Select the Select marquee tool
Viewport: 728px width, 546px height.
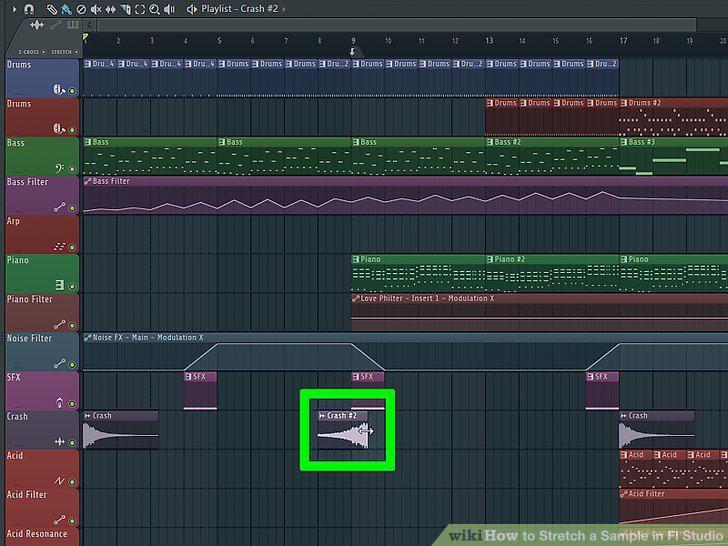tap(140, 9)
